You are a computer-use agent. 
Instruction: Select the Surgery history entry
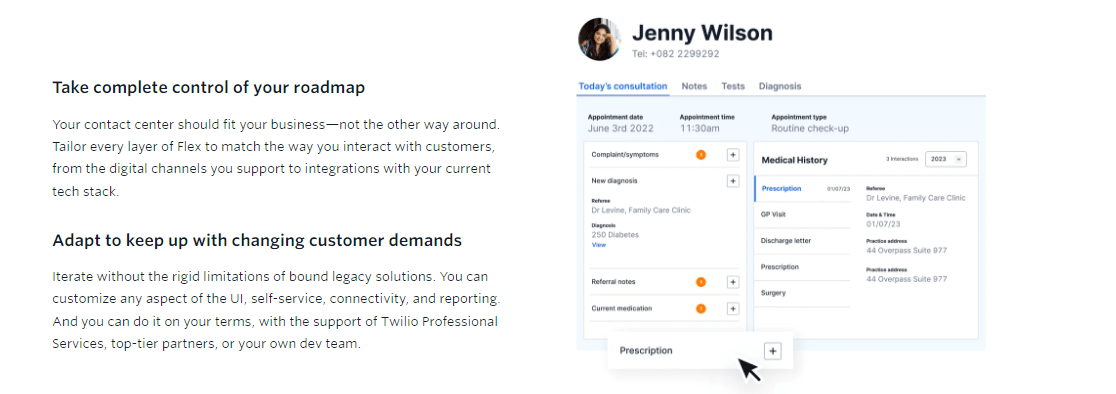pyautogui.click(x=802, y=293)
